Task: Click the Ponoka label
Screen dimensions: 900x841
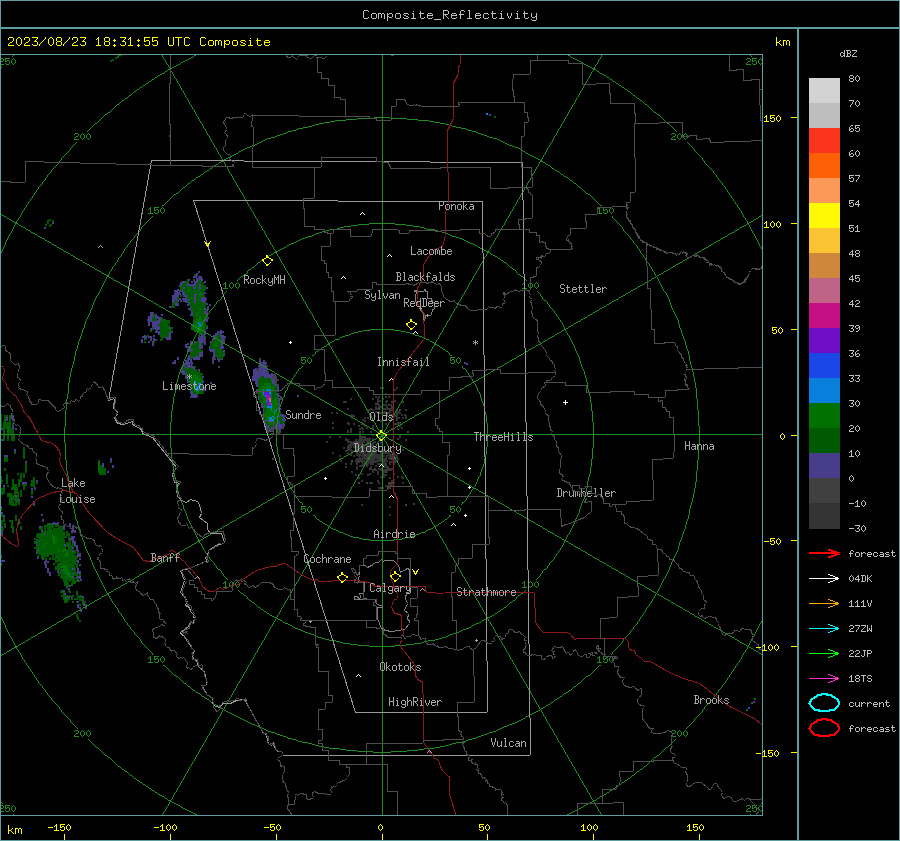Action: tap(456, 206)
